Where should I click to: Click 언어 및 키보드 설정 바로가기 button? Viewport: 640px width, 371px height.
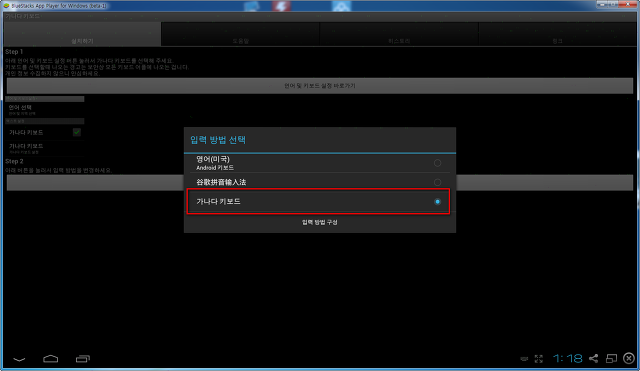coord(320,86)
